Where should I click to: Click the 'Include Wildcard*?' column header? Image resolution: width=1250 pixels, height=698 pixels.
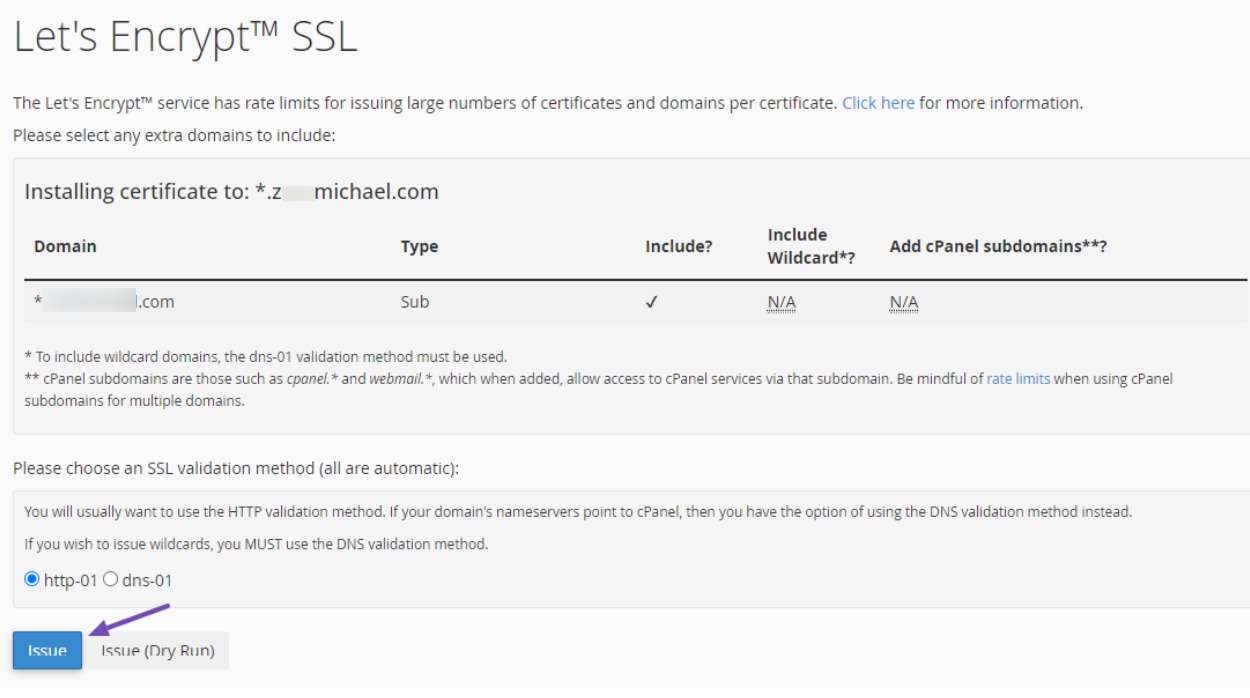coord(811,246)
